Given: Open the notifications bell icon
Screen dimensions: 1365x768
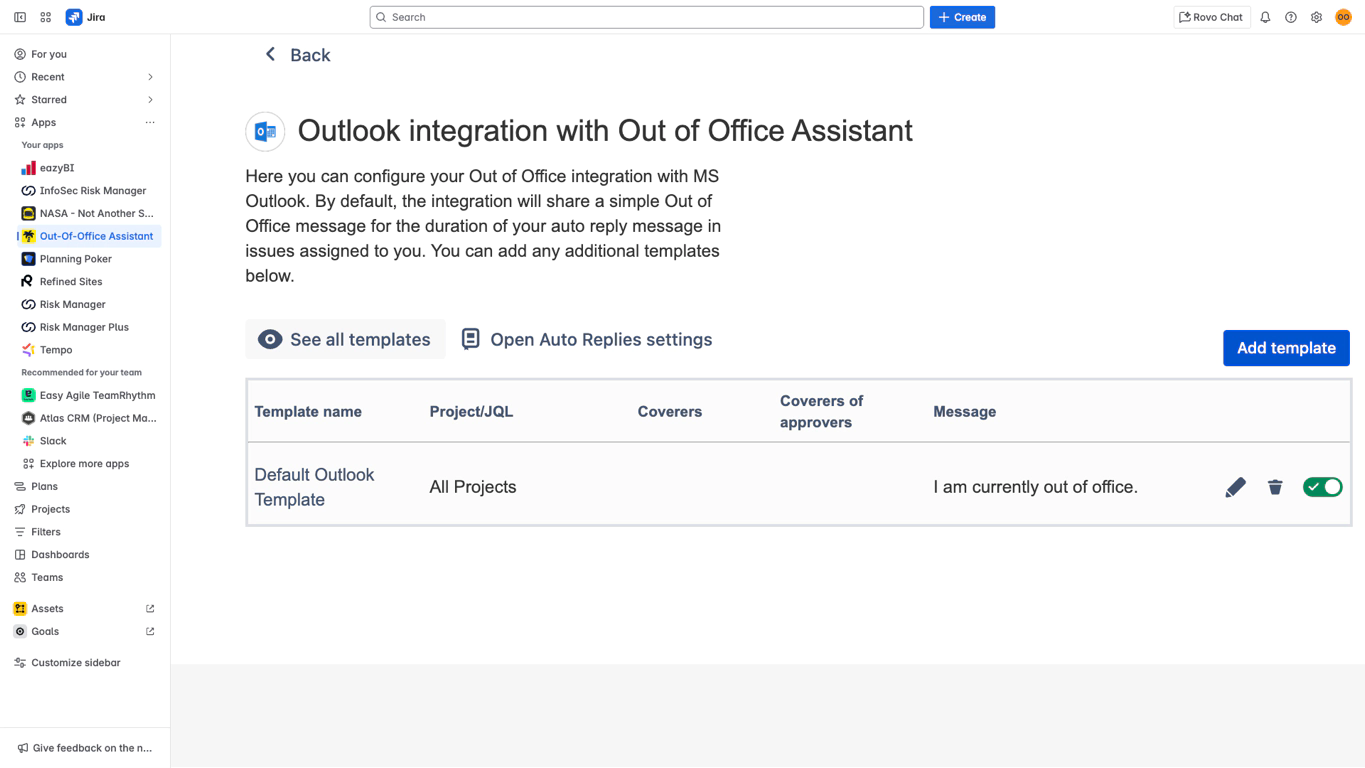Looking at the screenshot, I should pos(1265,17).
